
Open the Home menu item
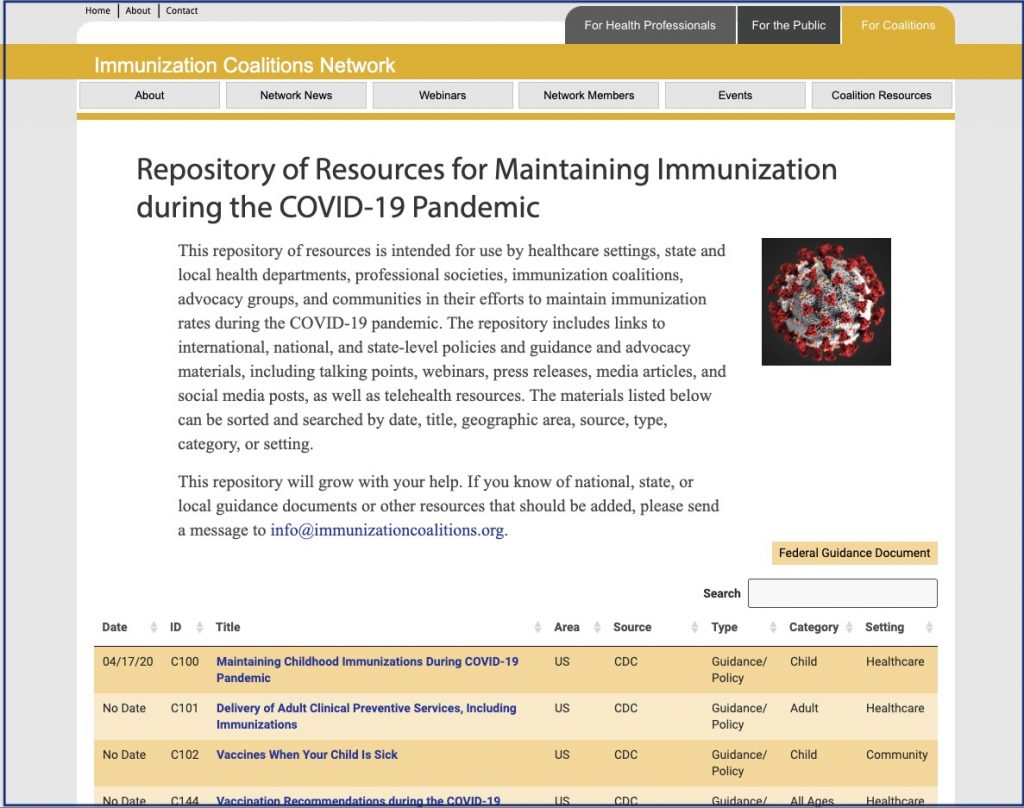pos(97,10)
